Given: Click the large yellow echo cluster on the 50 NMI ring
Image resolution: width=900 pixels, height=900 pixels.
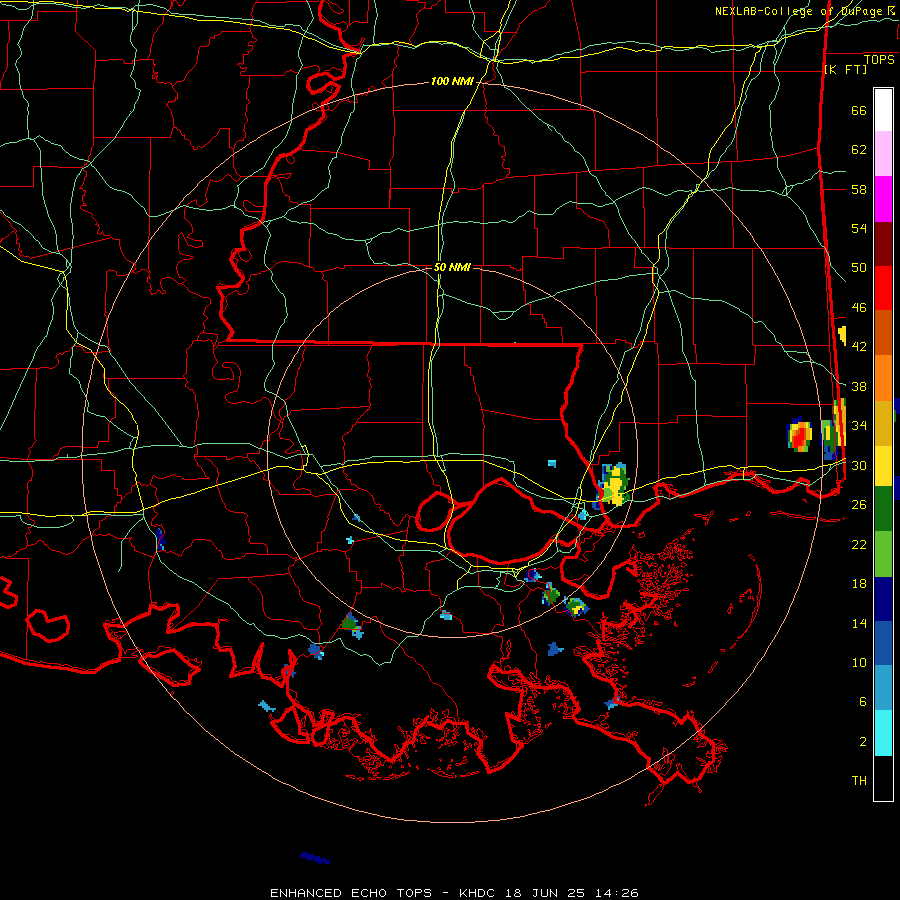Looking at the screenshot, I should pos(614,485).
